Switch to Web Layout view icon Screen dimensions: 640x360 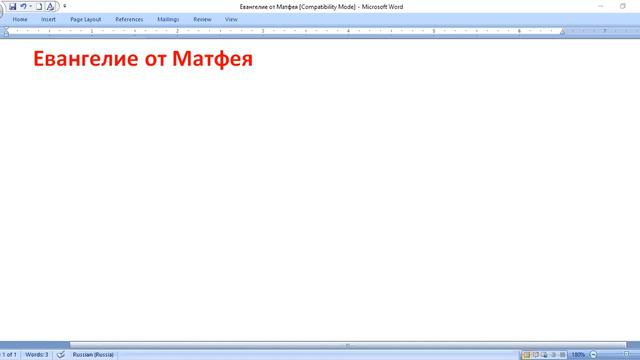tap(544, 355)
